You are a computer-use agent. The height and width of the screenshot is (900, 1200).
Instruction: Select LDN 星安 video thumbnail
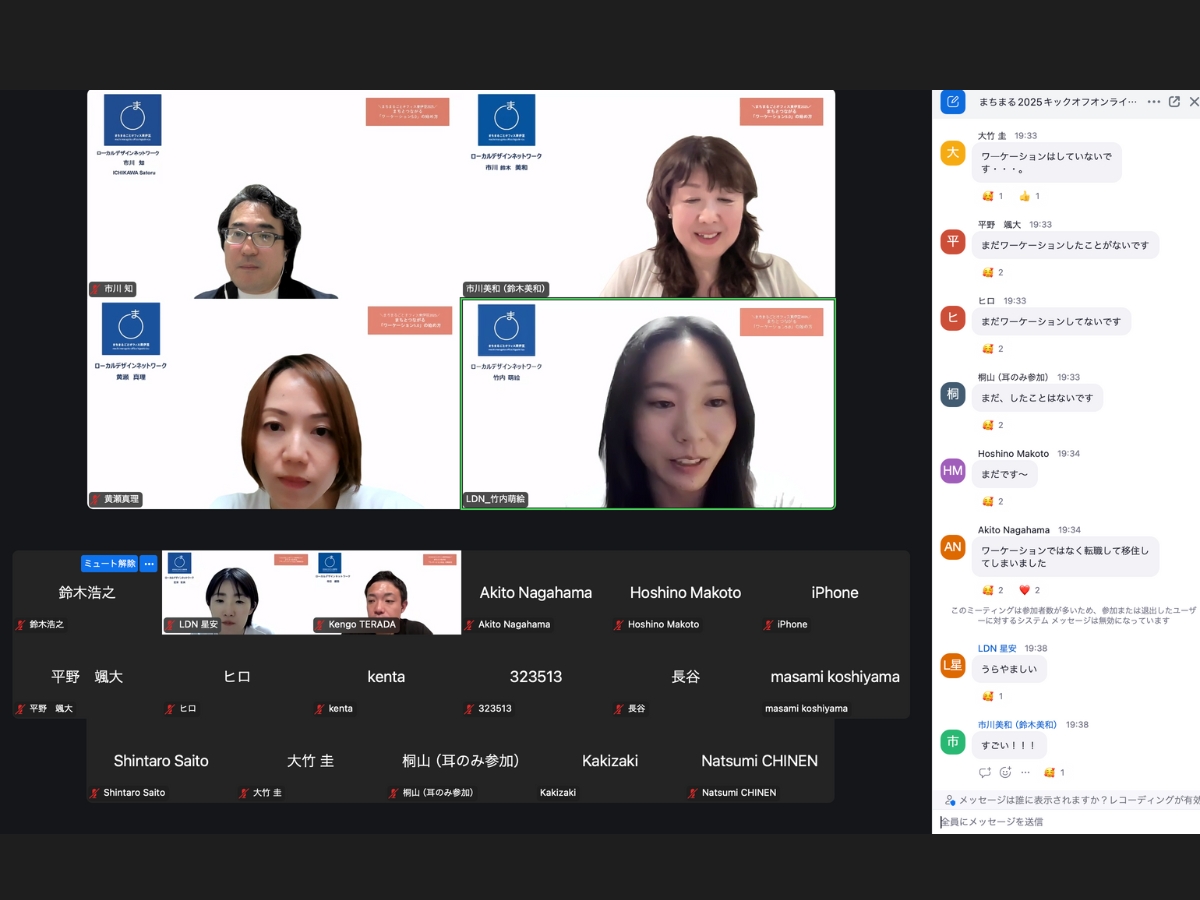pyautogui.click(x=237, y=592)
